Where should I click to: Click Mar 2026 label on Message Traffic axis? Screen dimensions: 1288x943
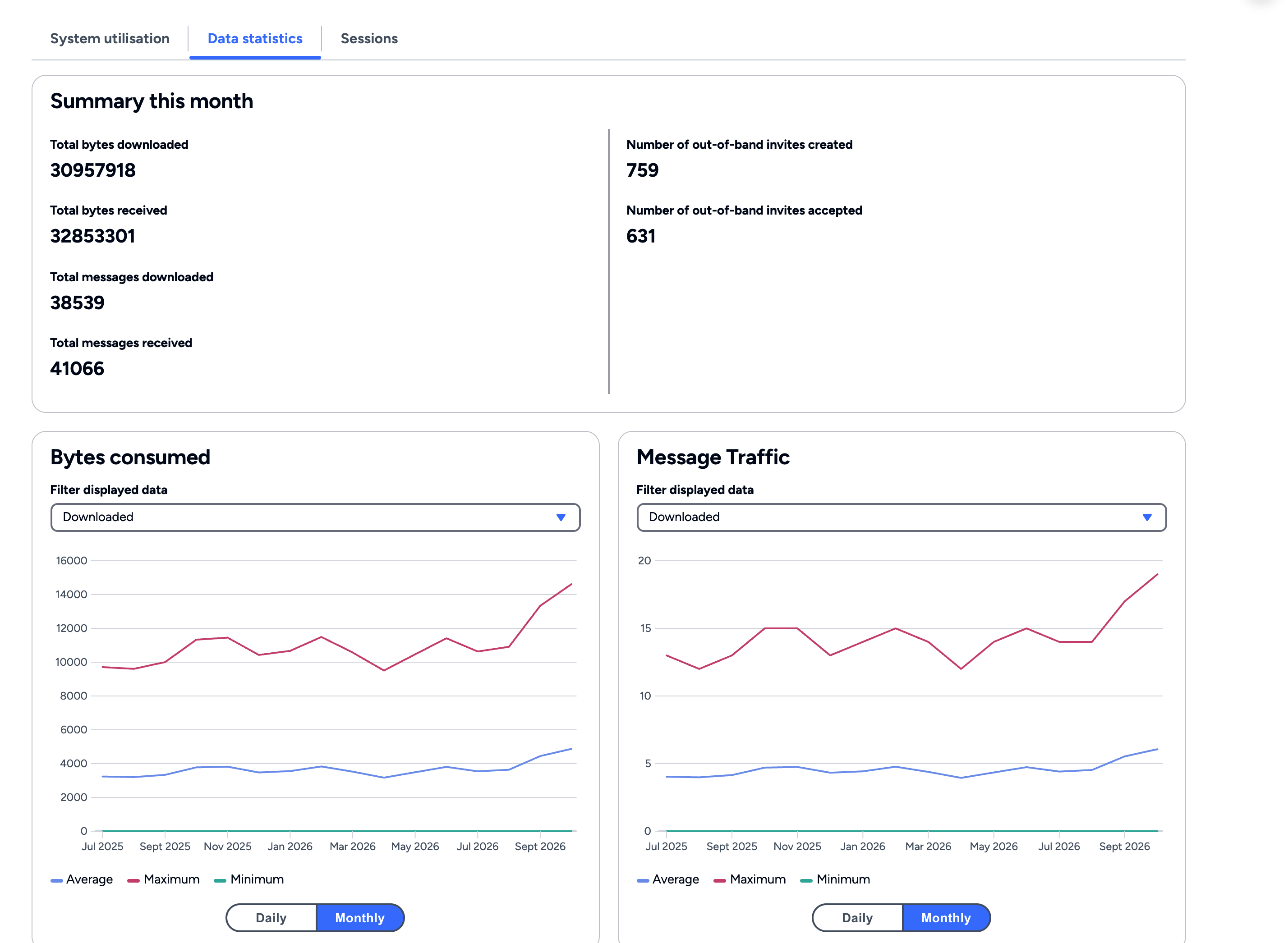928,847
